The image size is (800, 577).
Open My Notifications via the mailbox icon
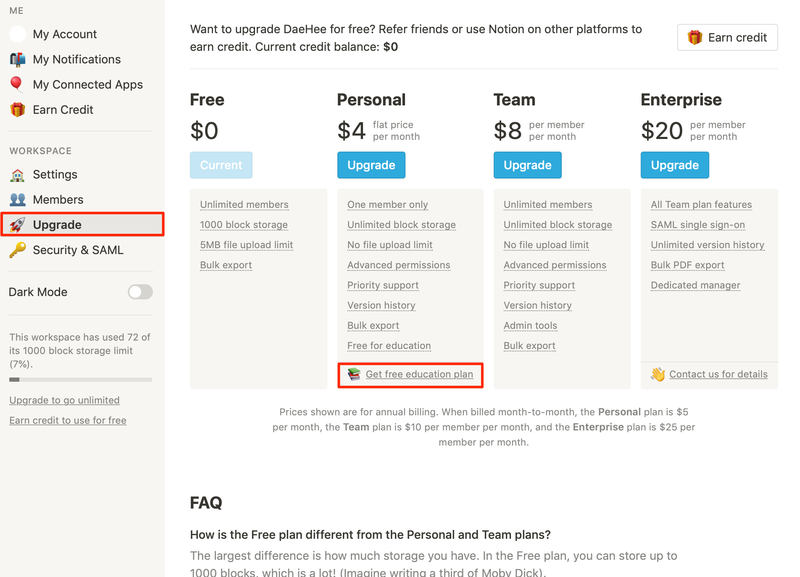[x=16, y=59]
